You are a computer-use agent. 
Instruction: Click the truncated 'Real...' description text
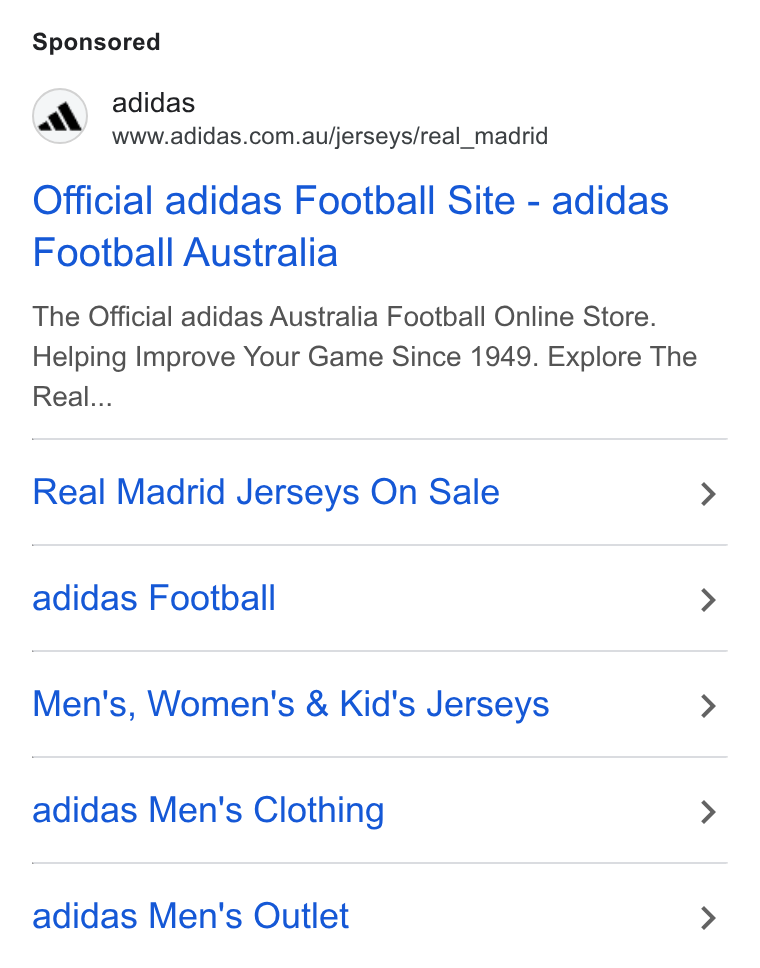point(72,397)
